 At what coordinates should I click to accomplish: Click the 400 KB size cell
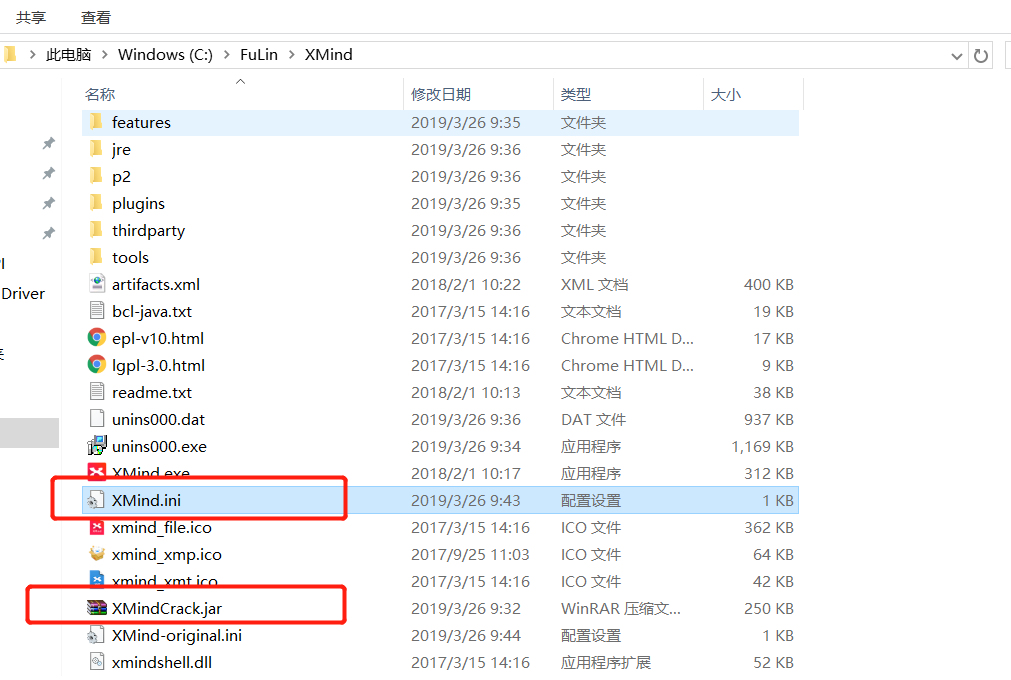coord(769,284)
